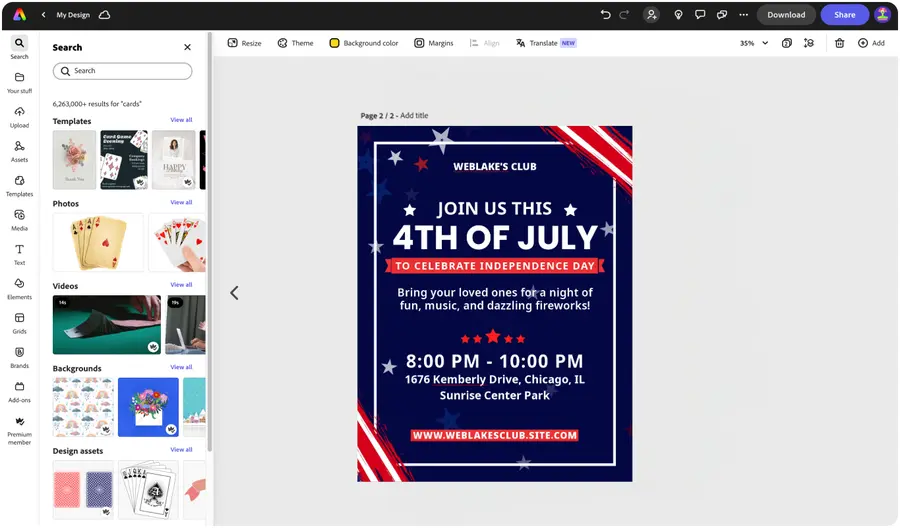900x528 pixels.
Task: Open the Elements panel
Action: tap(20, 289)
